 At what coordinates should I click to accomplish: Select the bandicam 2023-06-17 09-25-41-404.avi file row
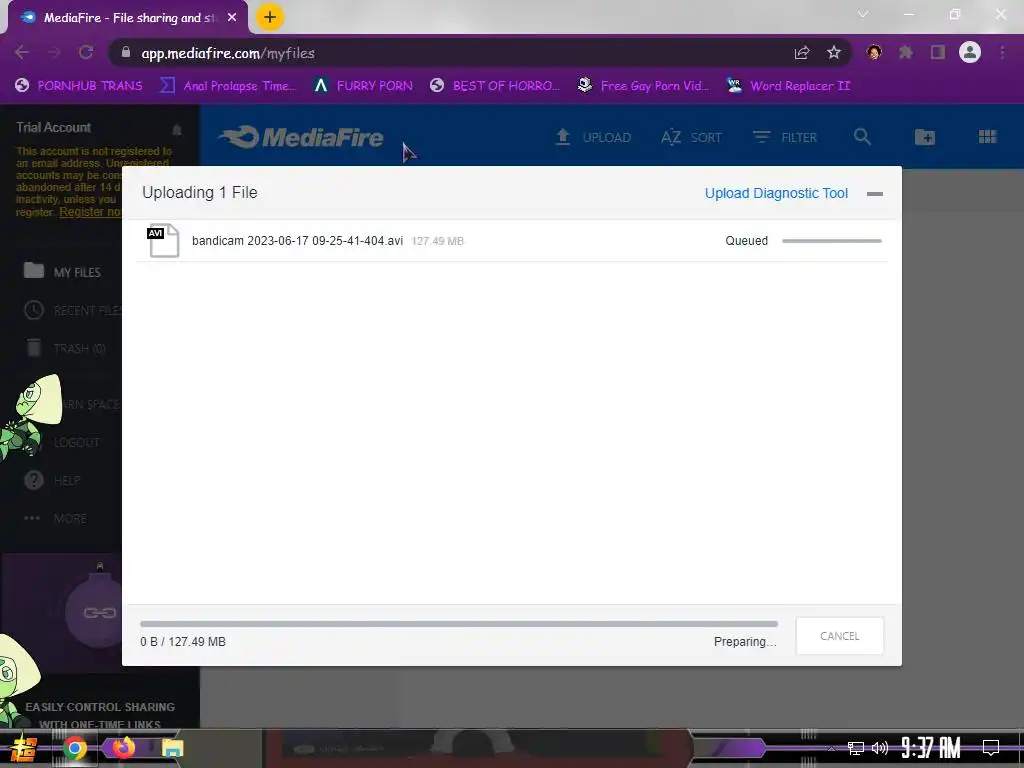[x=512, y=240]
